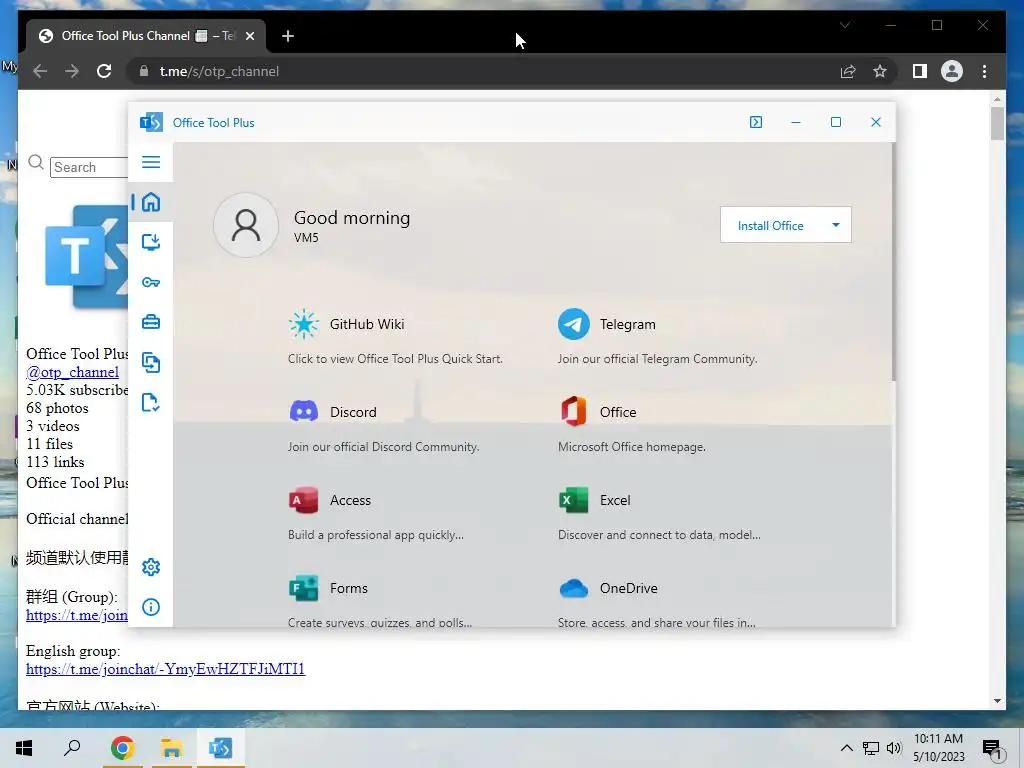Click the Chrome page vertical scrollbar
Viewport: 1024px width, 768px height.
coord(997,123)
